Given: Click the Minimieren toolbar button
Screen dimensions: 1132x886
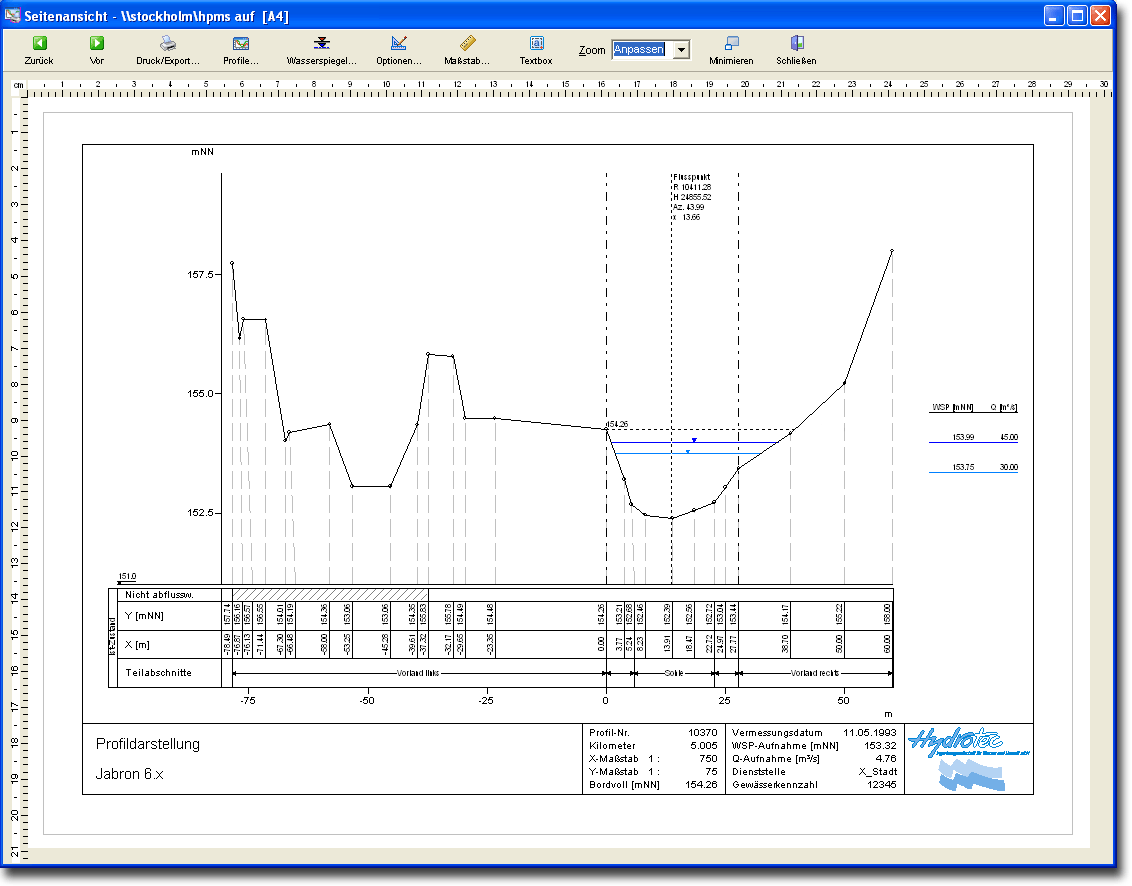Looking at the screenshot, I should pos(731,51).
